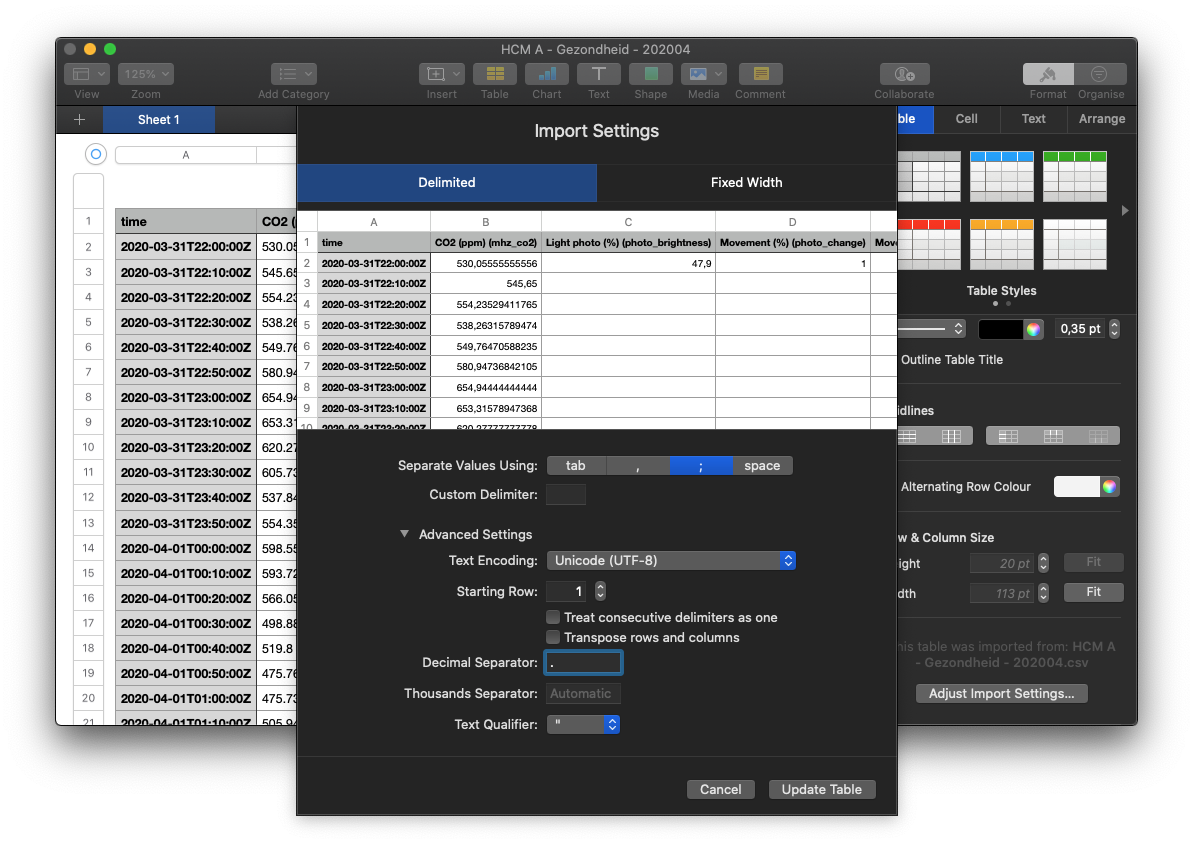Open the Chart toolbar icon

546,74
